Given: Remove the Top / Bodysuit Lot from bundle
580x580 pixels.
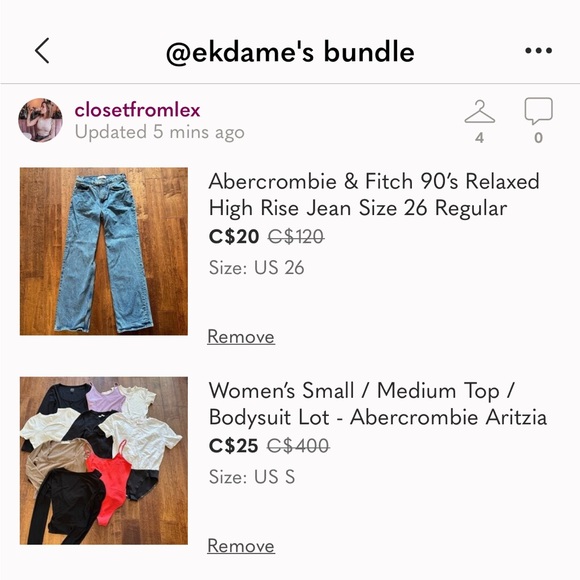Looking at the screenshot, I should coord(241,546).
